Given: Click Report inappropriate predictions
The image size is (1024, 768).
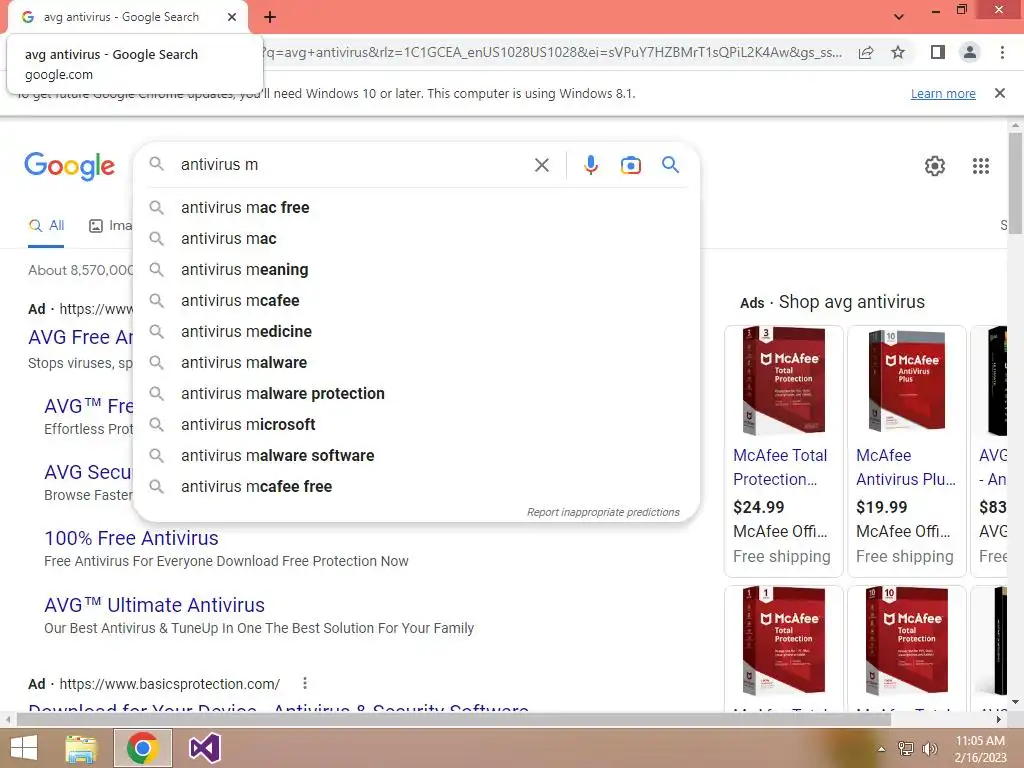Looking at the screenshot, I should 603,512.
